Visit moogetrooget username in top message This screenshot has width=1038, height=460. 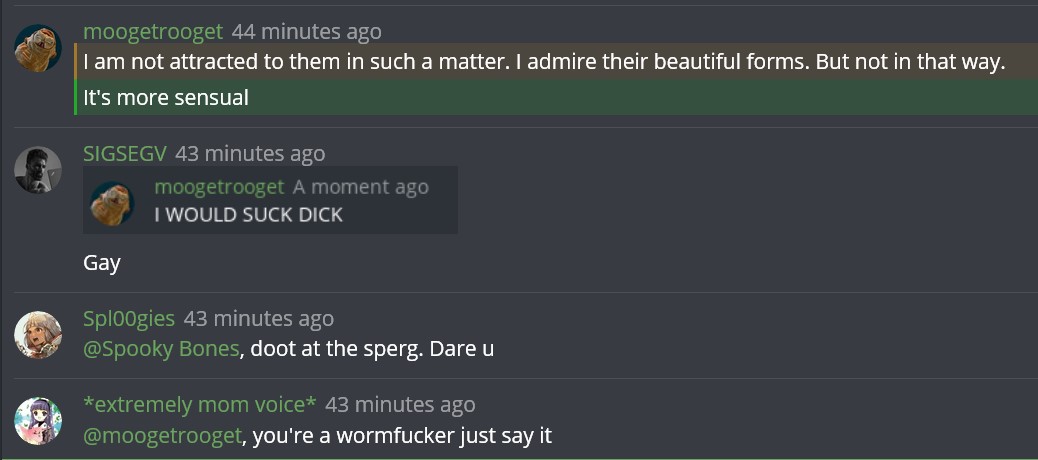pos(153,31)
